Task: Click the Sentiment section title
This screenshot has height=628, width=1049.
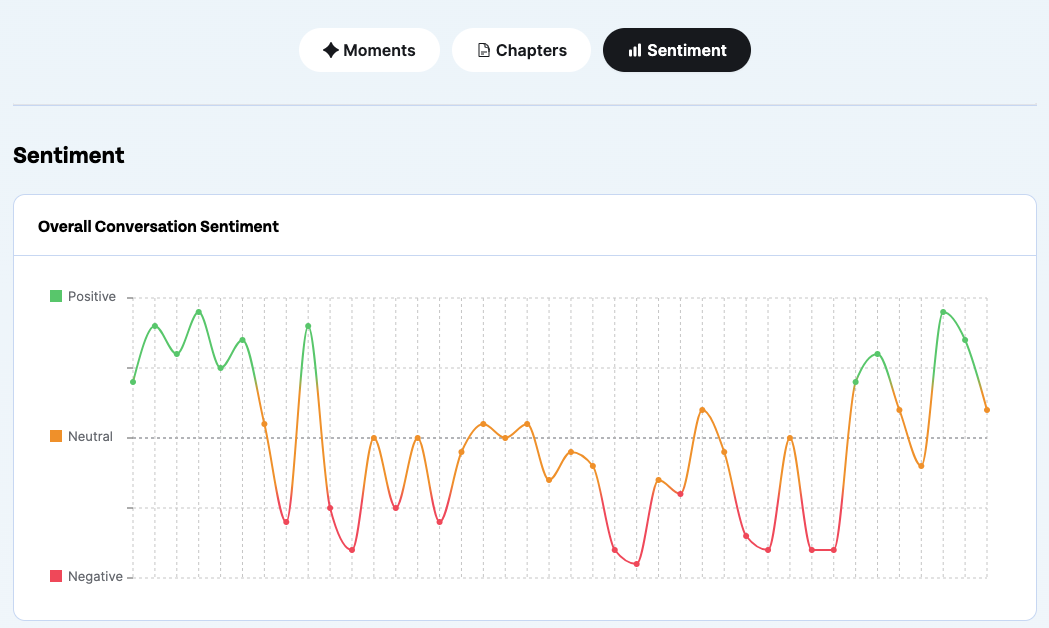Action: click(x=69, y=155)
